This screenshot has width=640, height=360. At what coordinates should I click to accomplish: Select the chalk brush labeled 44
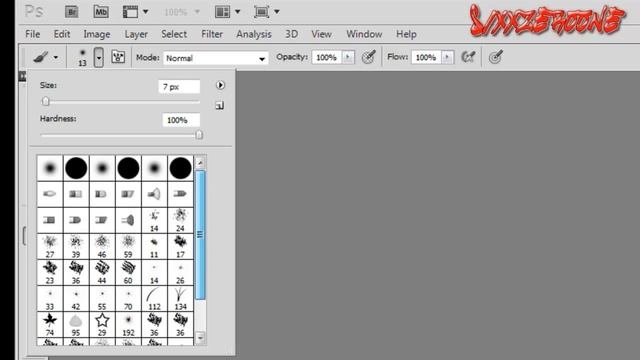102,273
